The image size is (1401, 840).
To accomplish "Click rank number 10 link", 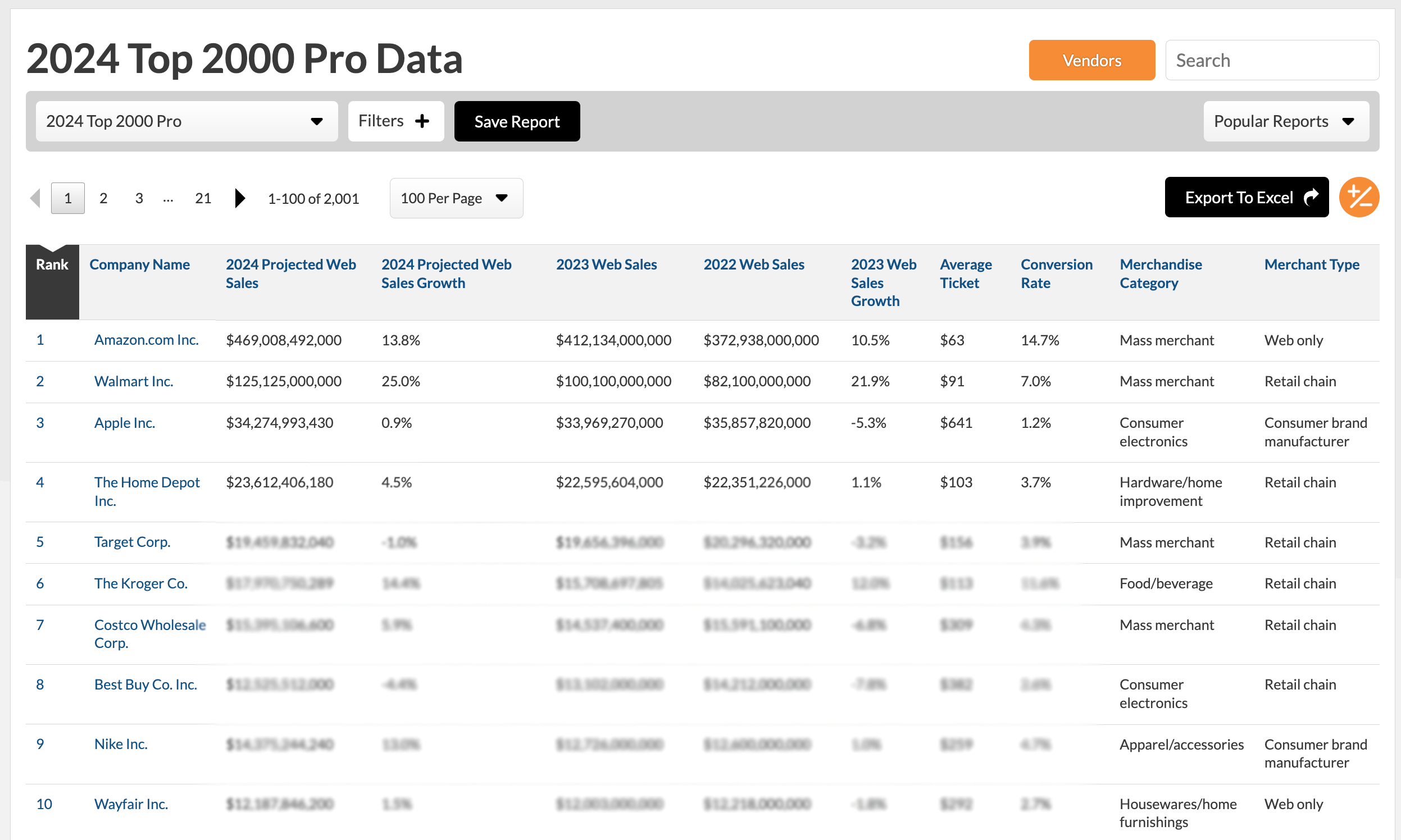I will click(x=44, y=804).
